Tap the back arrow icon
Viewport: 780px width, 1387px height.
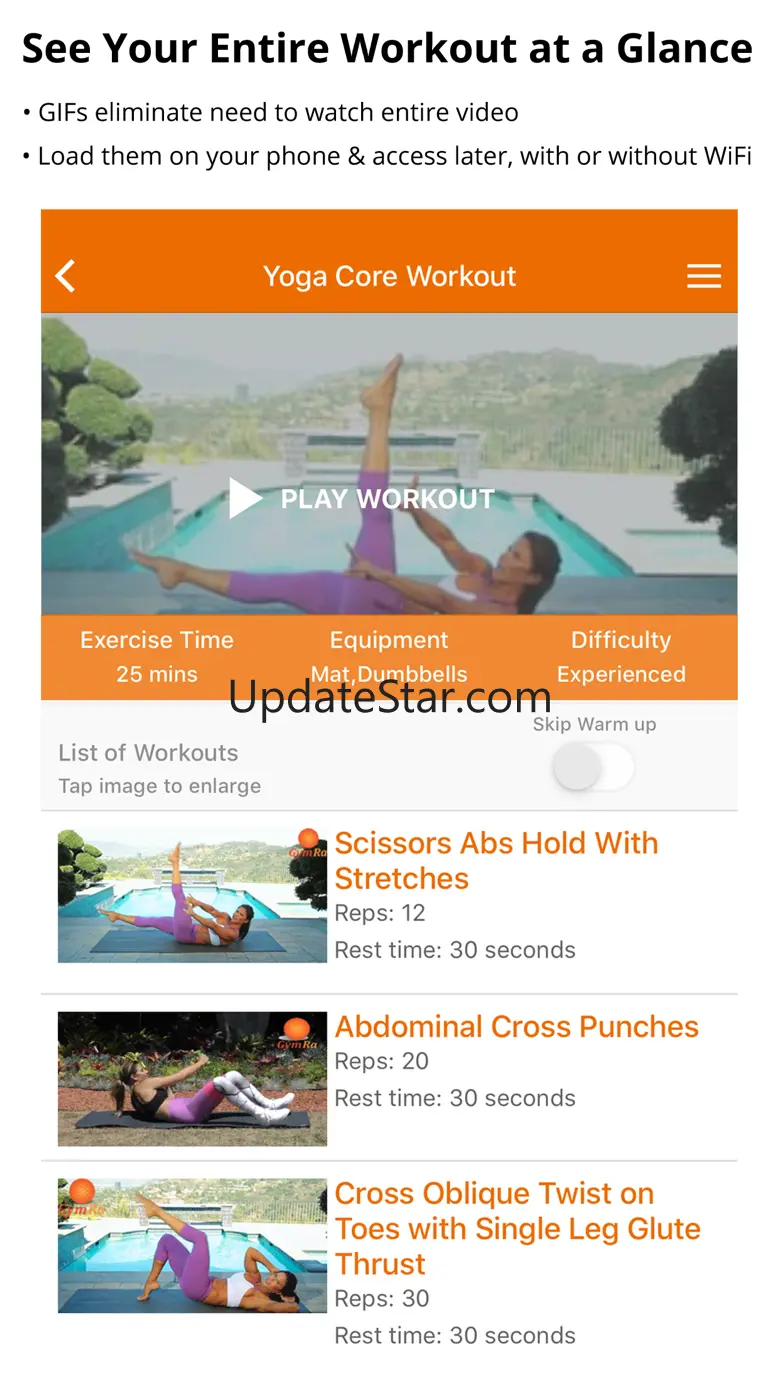tap(66, 276)
